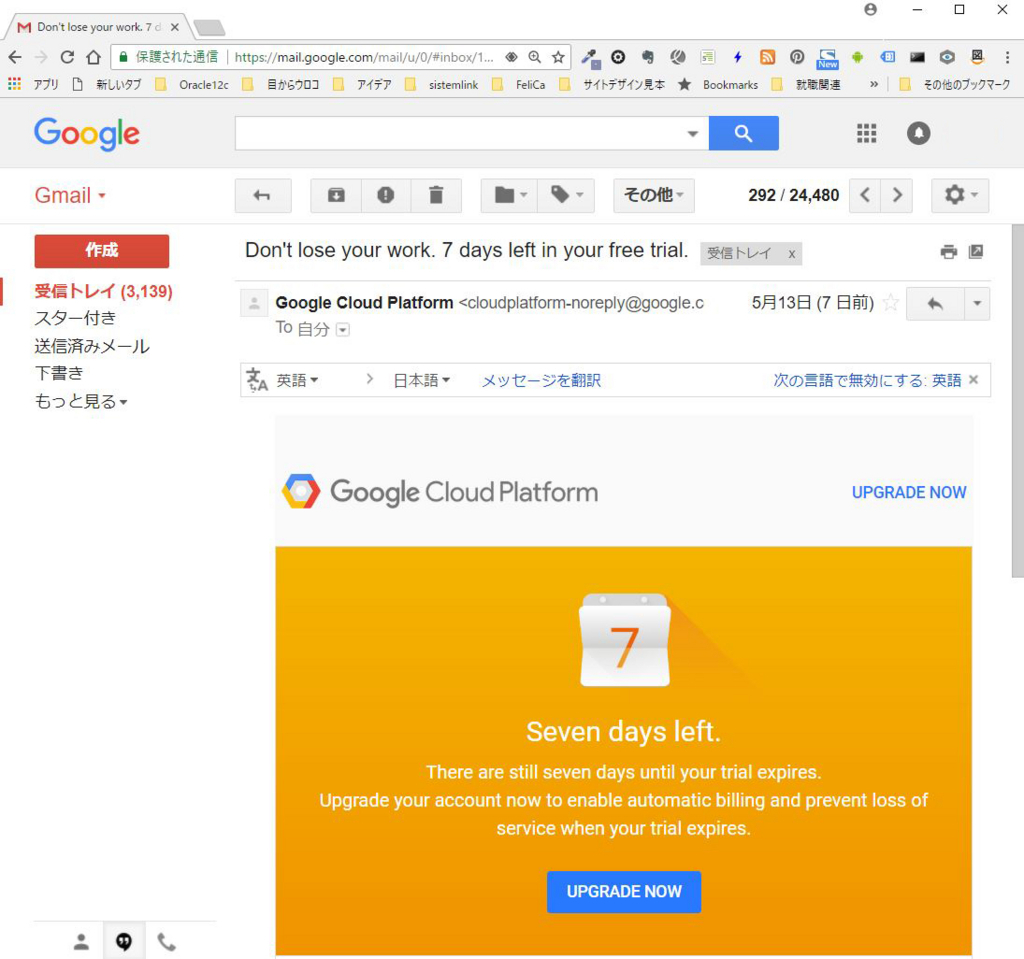Open the アプリ apps shortcut
Screen dimensions: 1024x959
33,84
